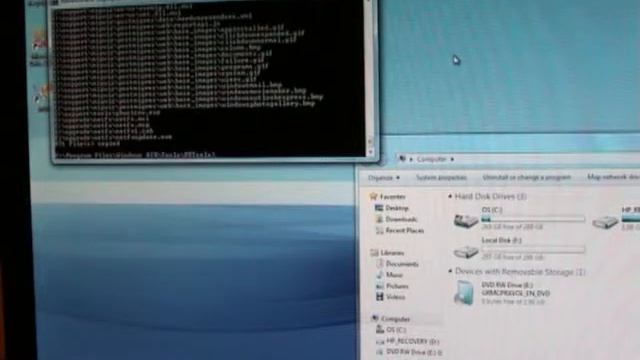Click the HP_RECOVERY capacity usage bar
The image size is (640, 360).
631,218
